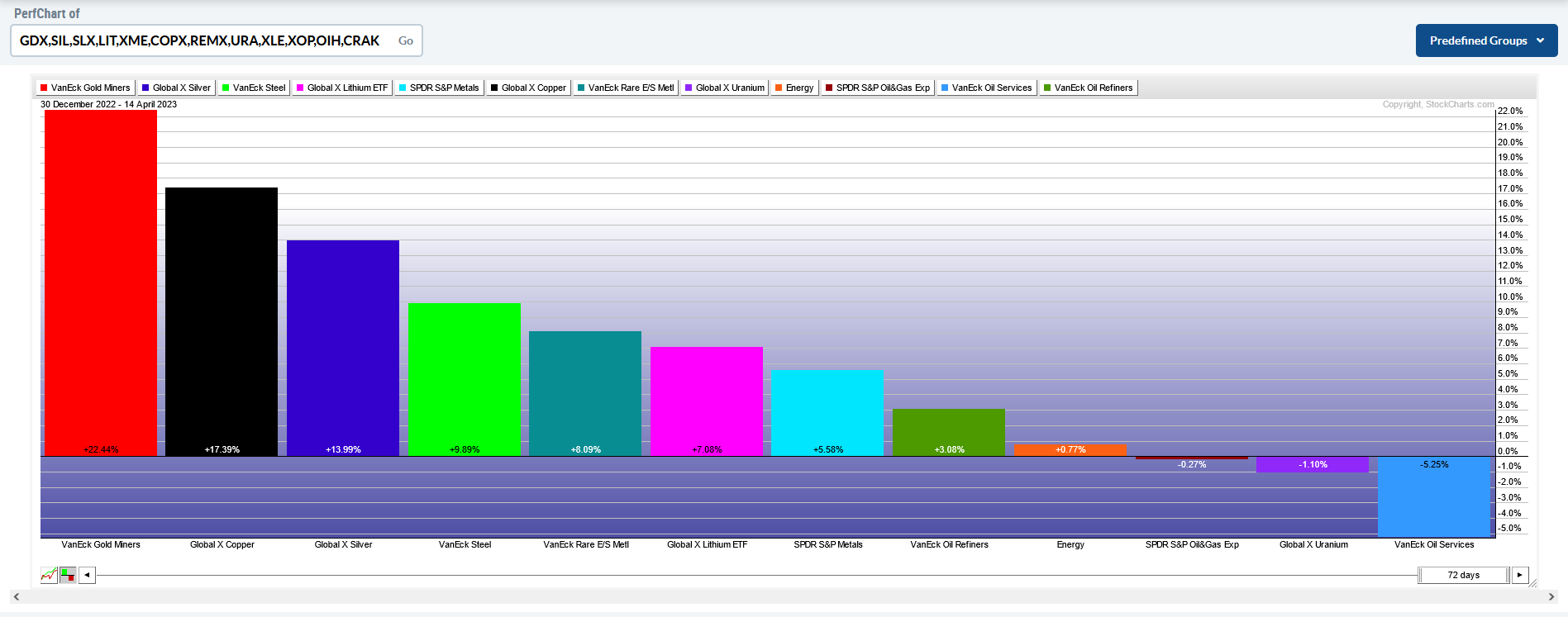Toggle VanEck Oil Services legend item

pos(987,88)
